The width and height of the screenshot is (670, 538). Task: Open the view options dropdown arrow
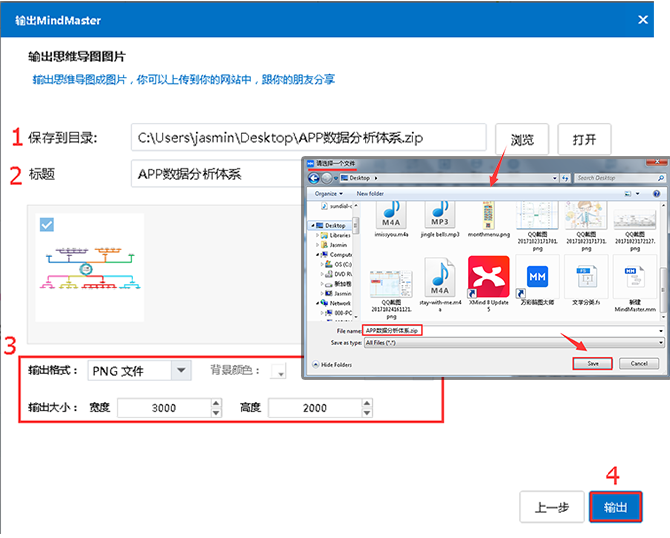click(x=638, y=194)
